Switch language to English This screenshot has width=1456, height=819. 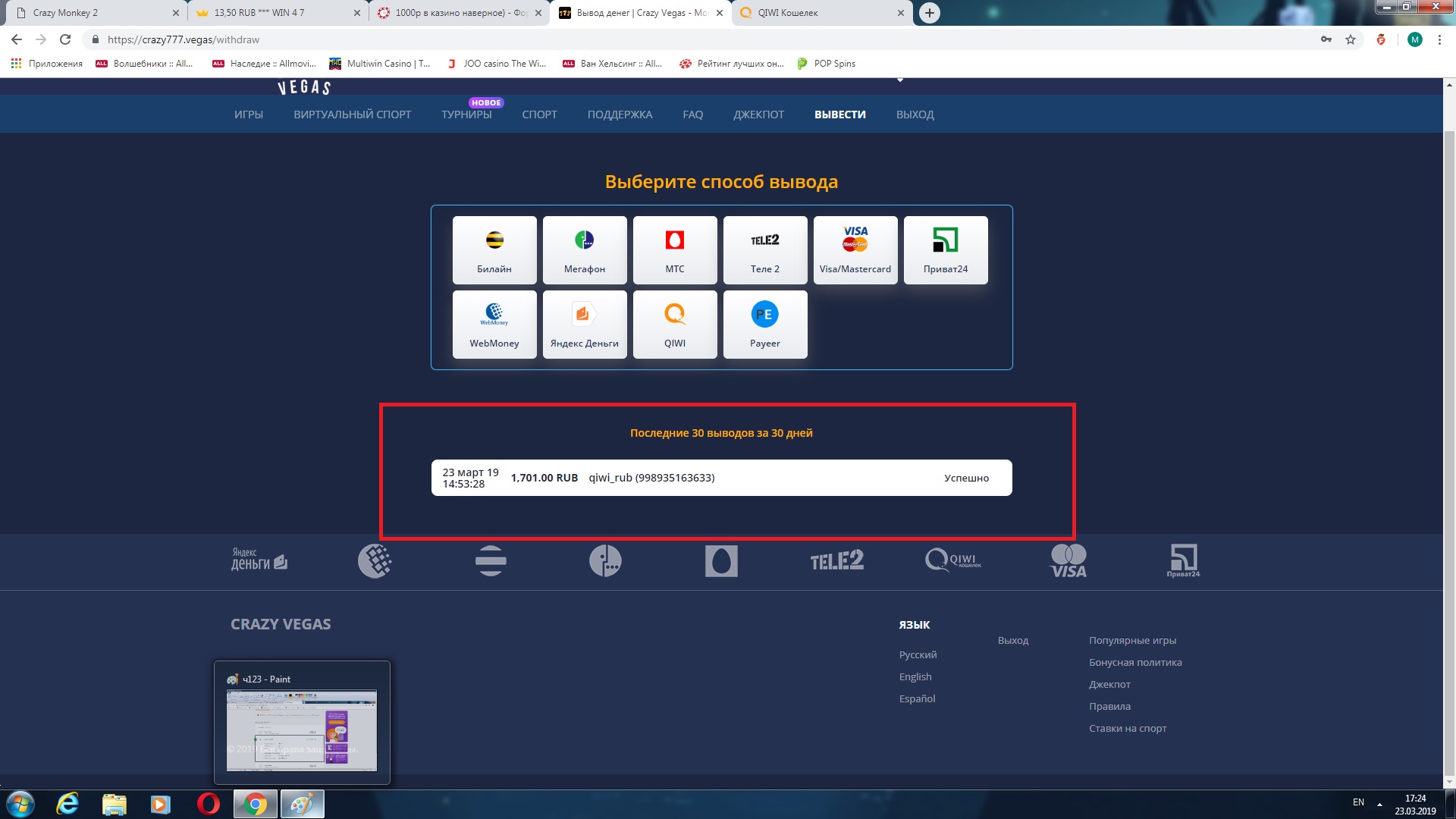[x=915, y=676]
